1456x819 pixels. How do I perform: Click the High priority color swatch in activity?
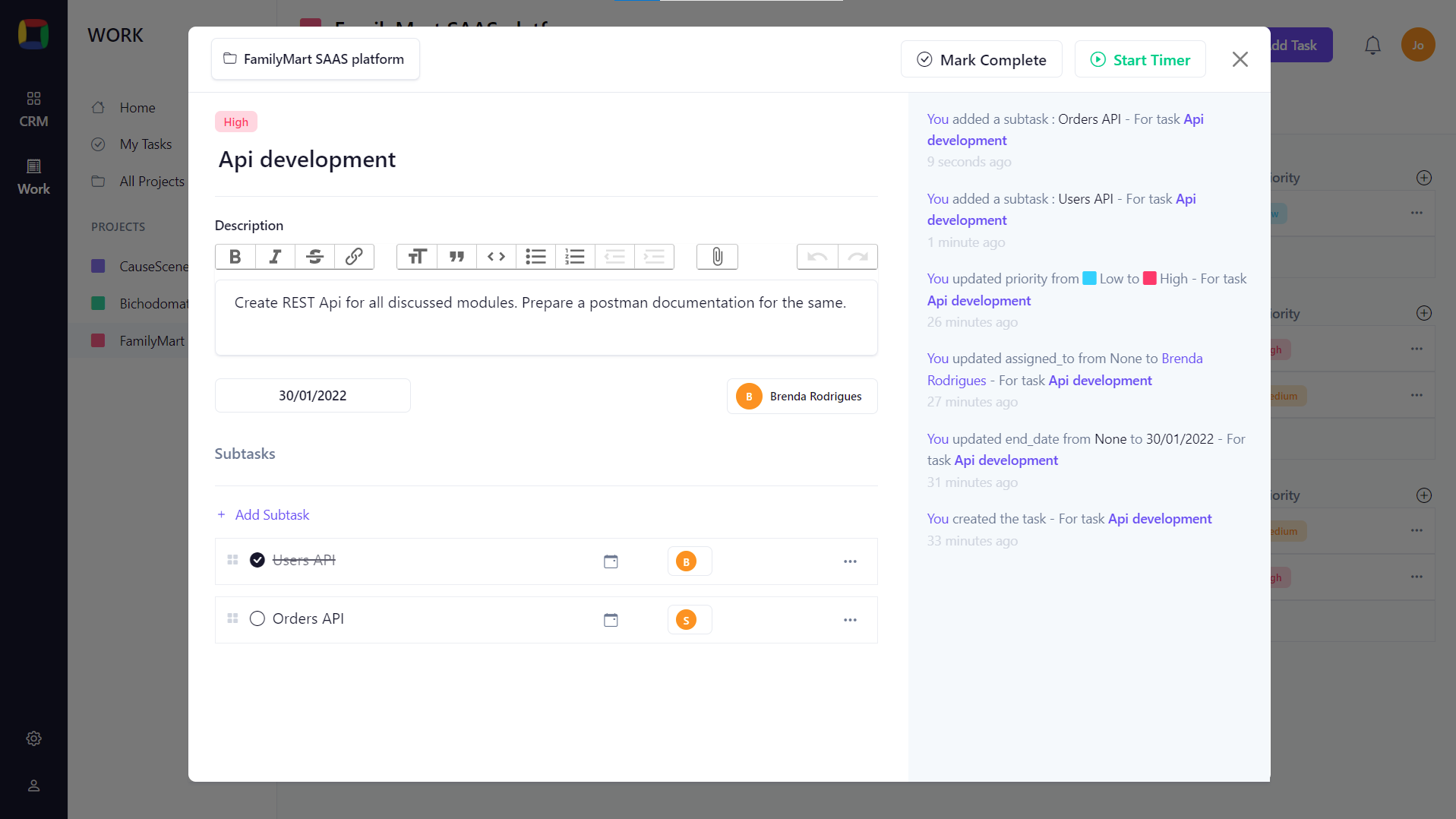[1150, 279]
